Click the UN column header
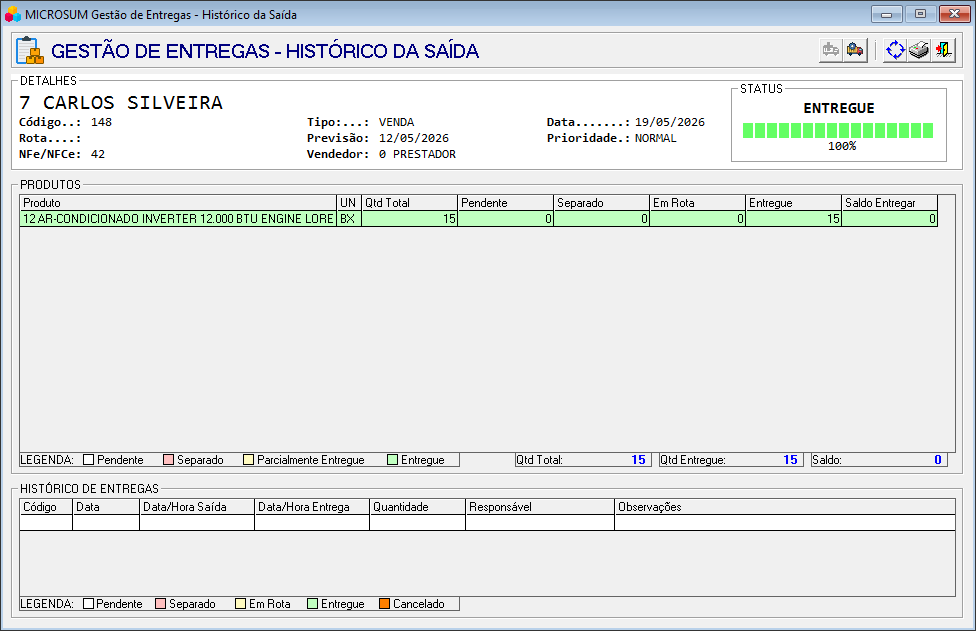 coord(349,203)
